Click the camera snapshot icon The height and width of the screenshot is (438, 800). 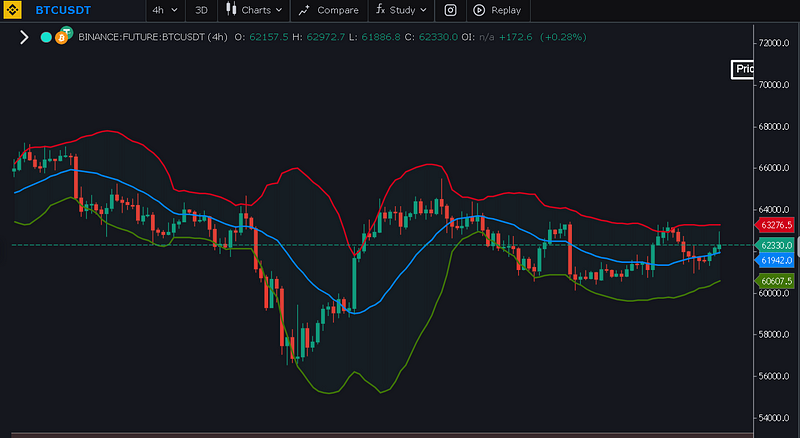coord(451,10)
